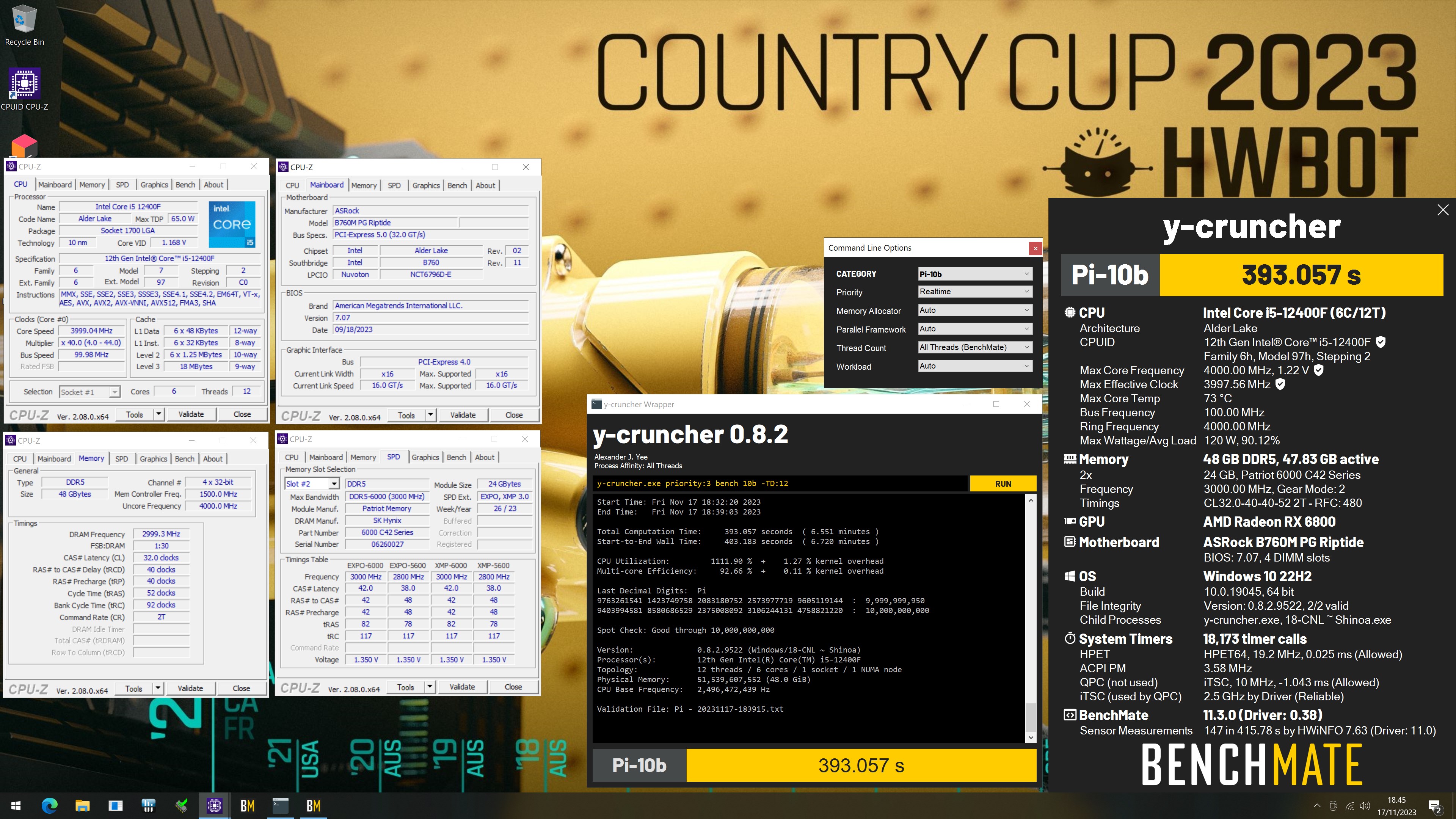Close the BenchMate y-cruncher result panel
The width and height of the screenshot is (1456, 819).
pyautogui.click(x=1442, y=210)
